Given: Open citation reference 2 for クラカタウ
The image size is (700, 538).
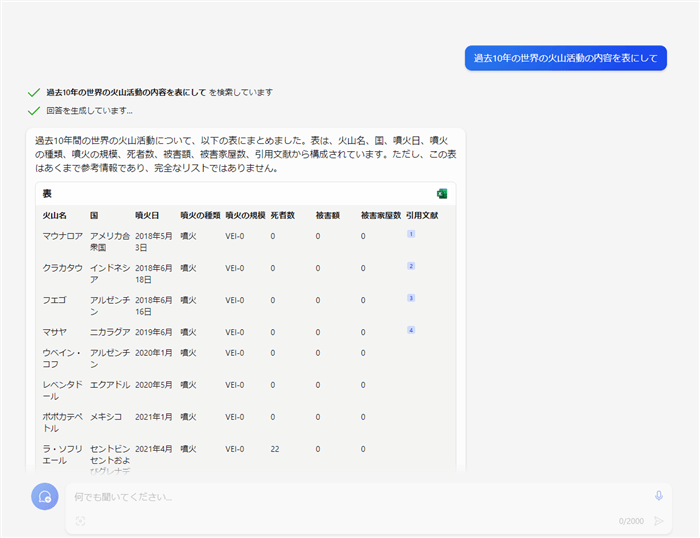Looking at the screenshot, I should [x=411, y=266].
